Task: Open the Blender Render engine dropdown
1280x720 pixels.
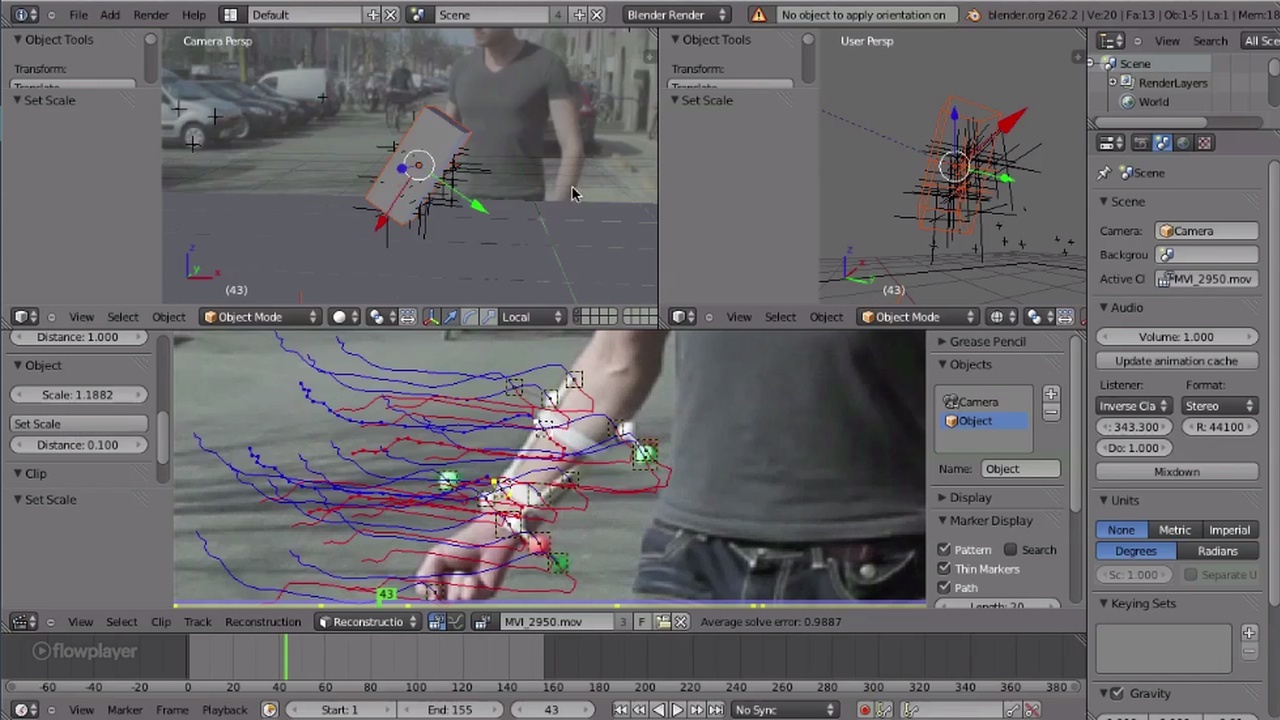Action: coord(676,15)
